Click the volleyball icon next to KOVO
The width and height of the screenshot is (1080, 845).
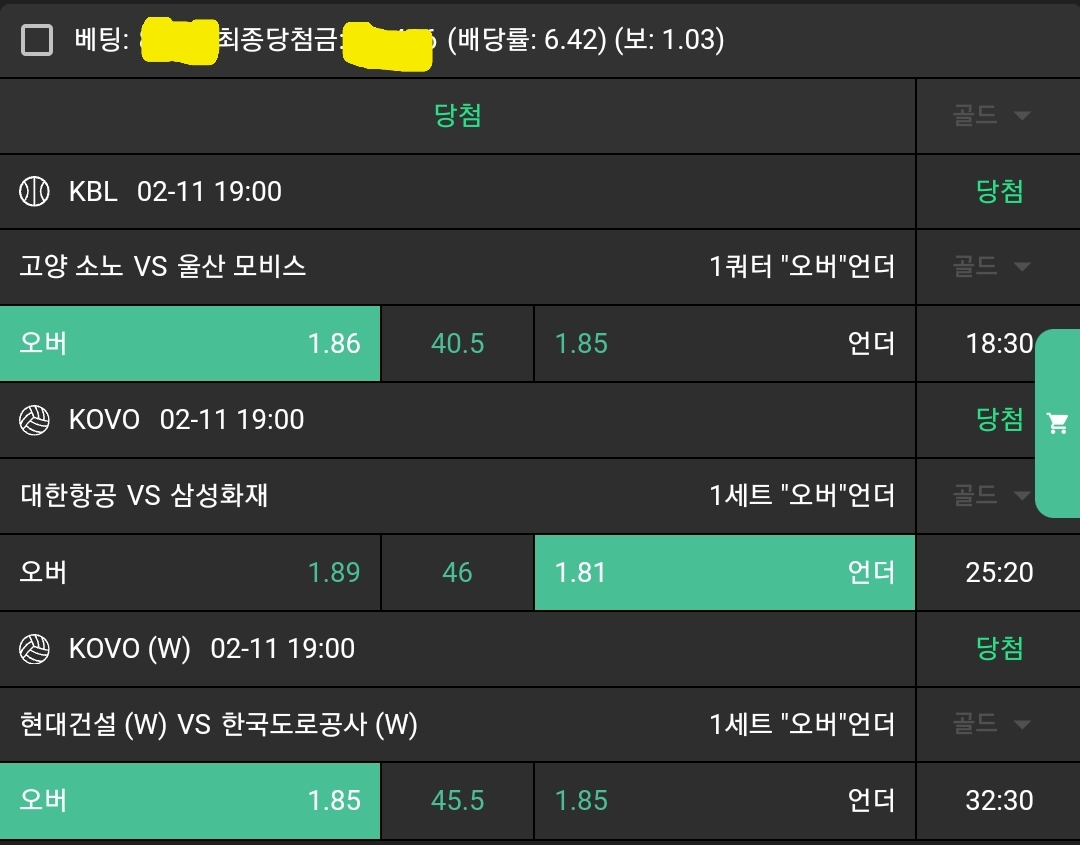point(34,420)
